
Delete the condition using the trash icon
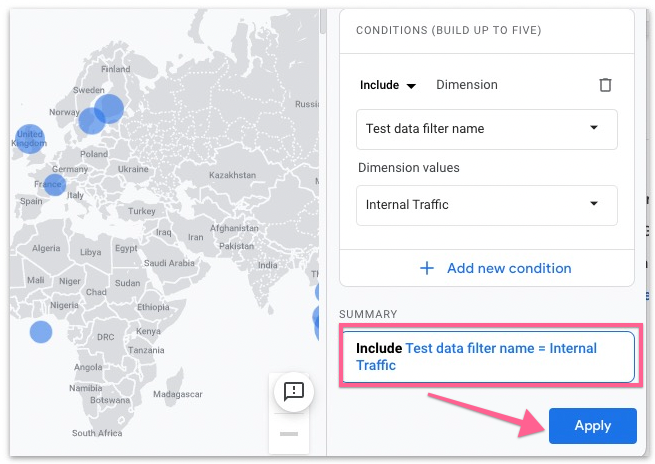tap(605, 85)
